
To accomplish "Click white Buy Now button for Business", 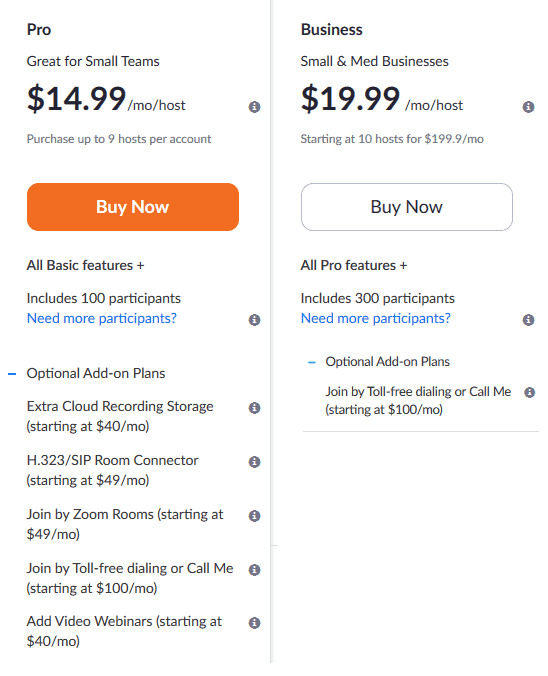I will [x=407, y=207].
